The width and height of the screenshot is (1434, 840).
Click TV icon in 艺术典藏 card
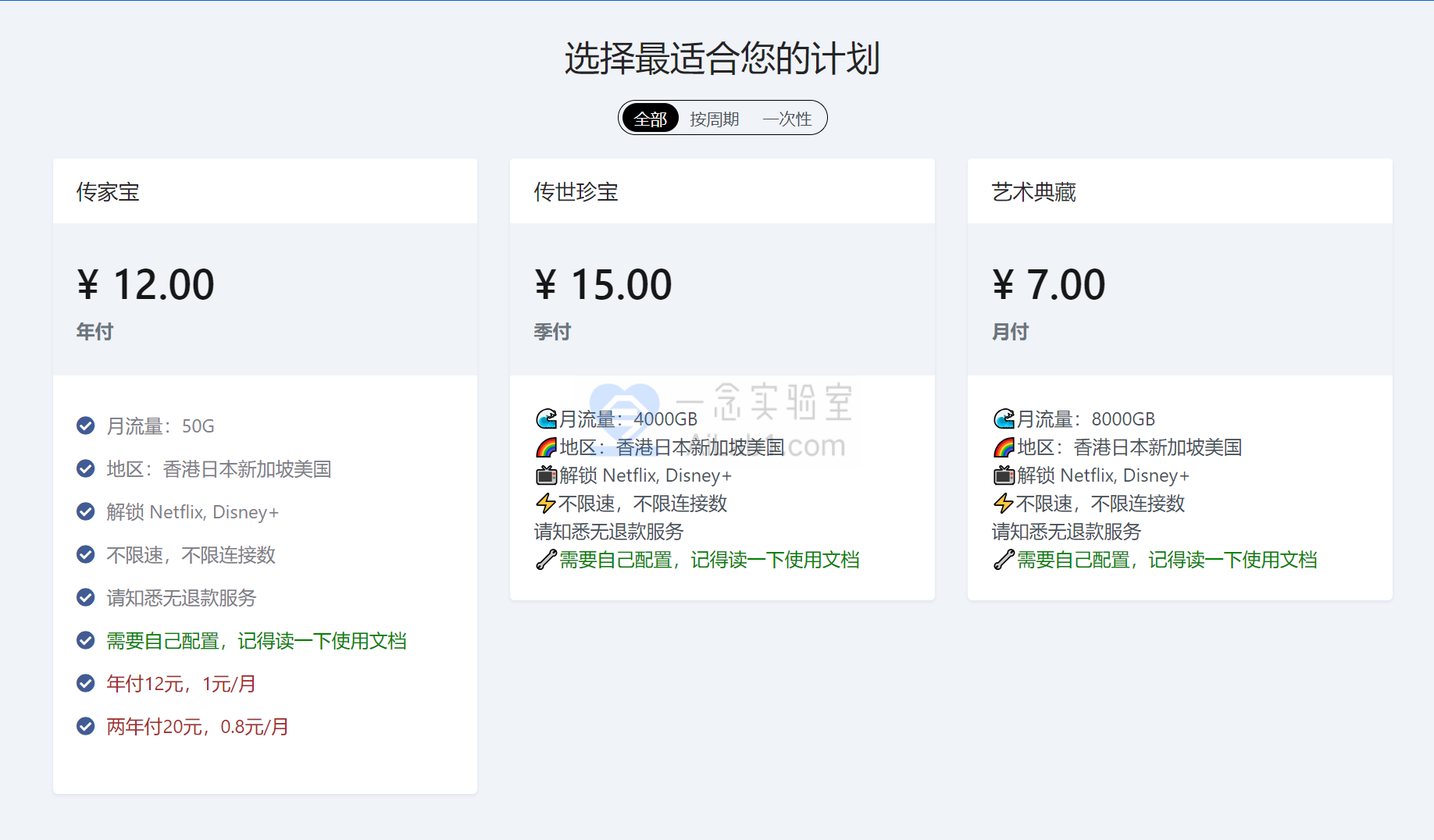coord(1004,475)
